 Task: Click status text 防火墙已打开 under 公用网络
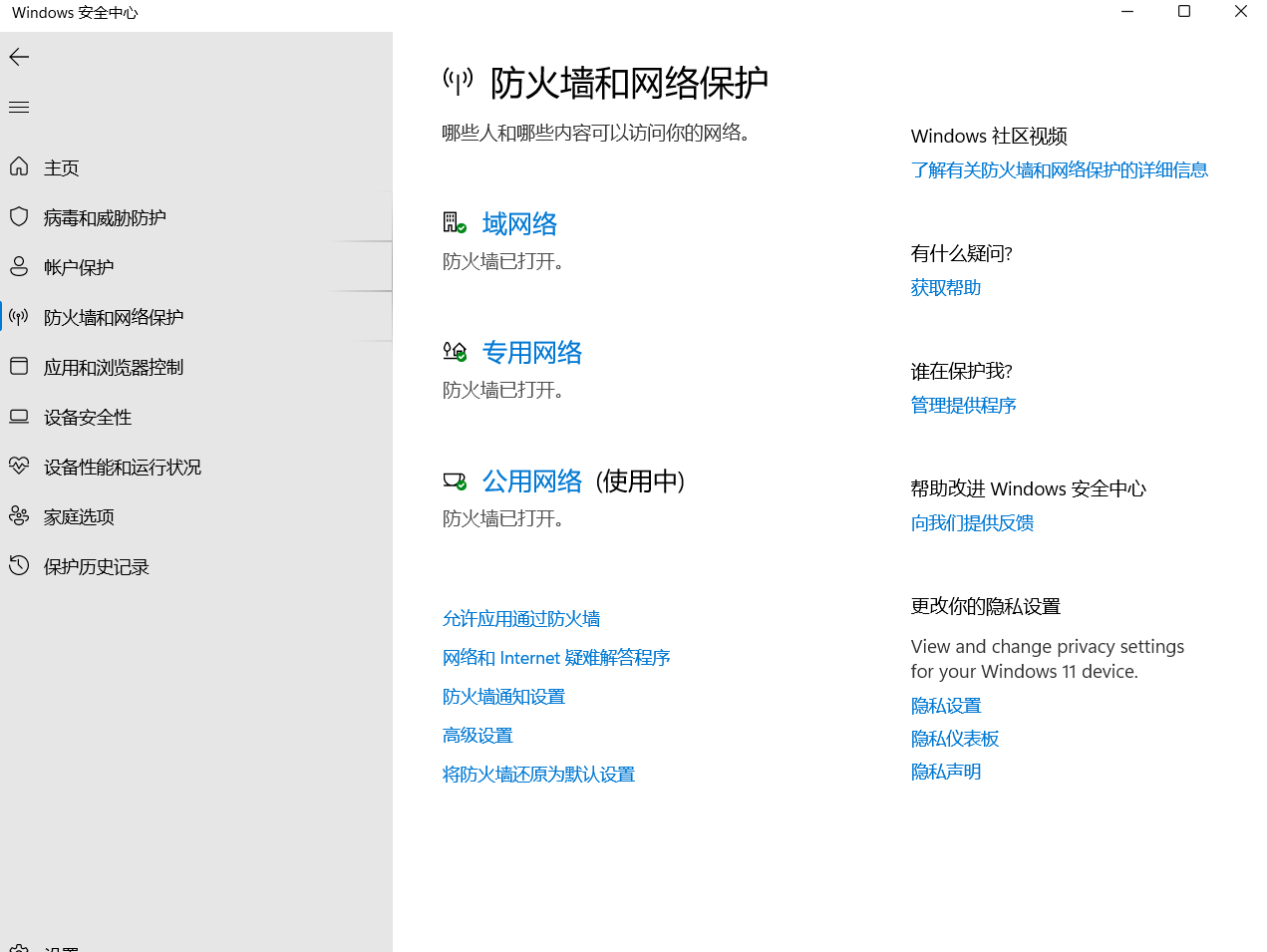[503, 518]
